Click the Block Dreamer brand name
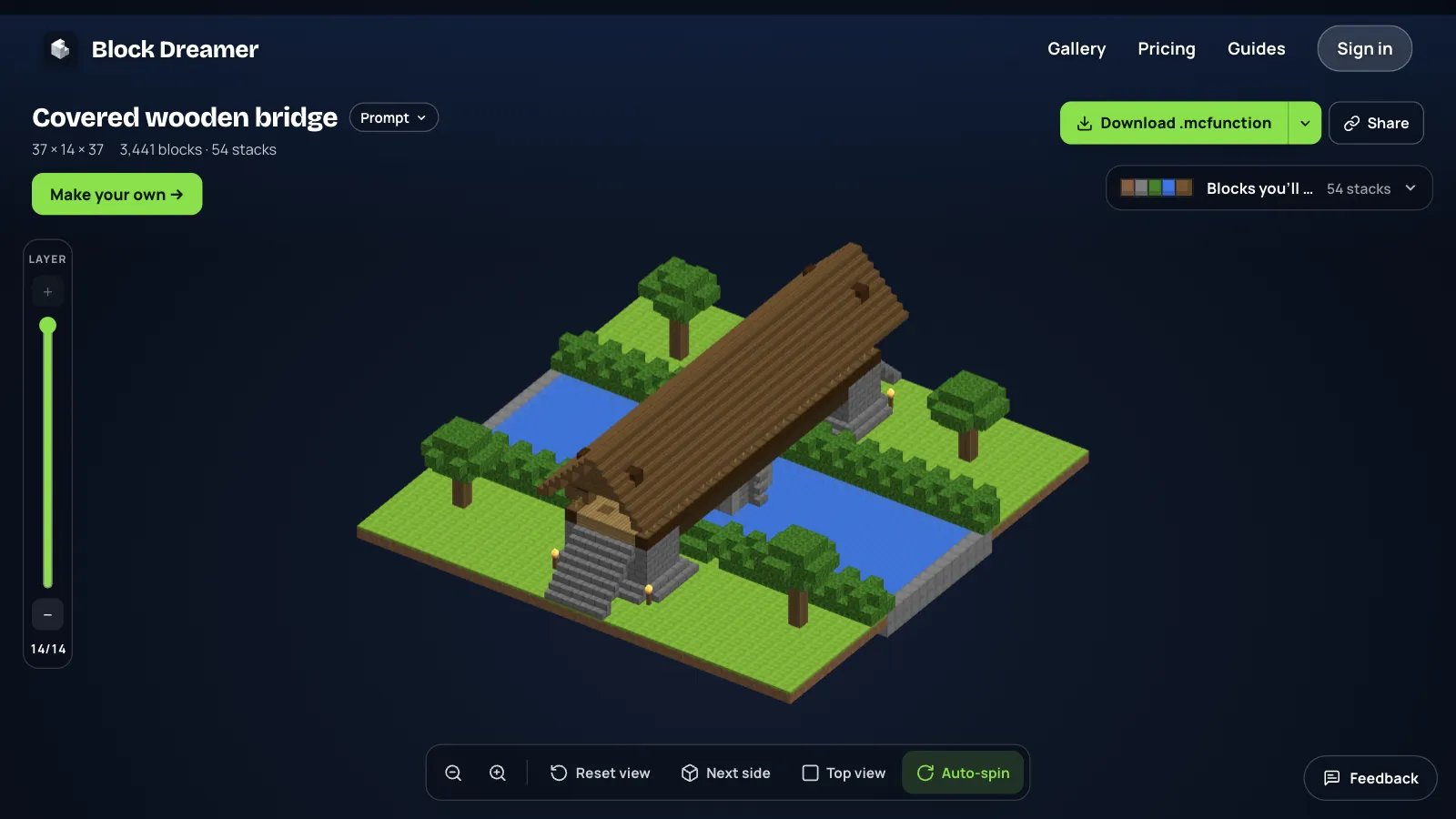 [175, 49]
